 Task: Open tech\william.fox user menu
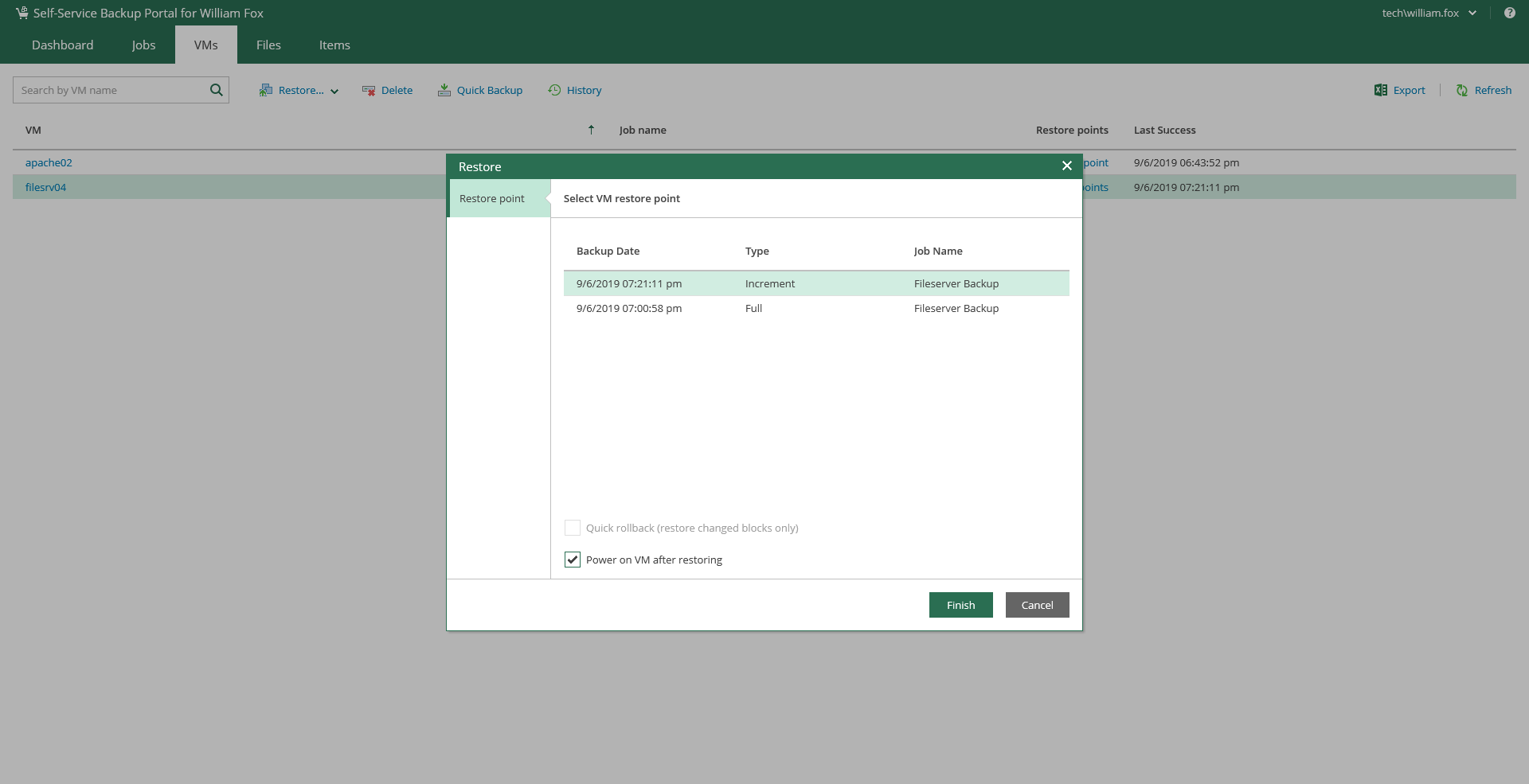(x=1429, y=13)
